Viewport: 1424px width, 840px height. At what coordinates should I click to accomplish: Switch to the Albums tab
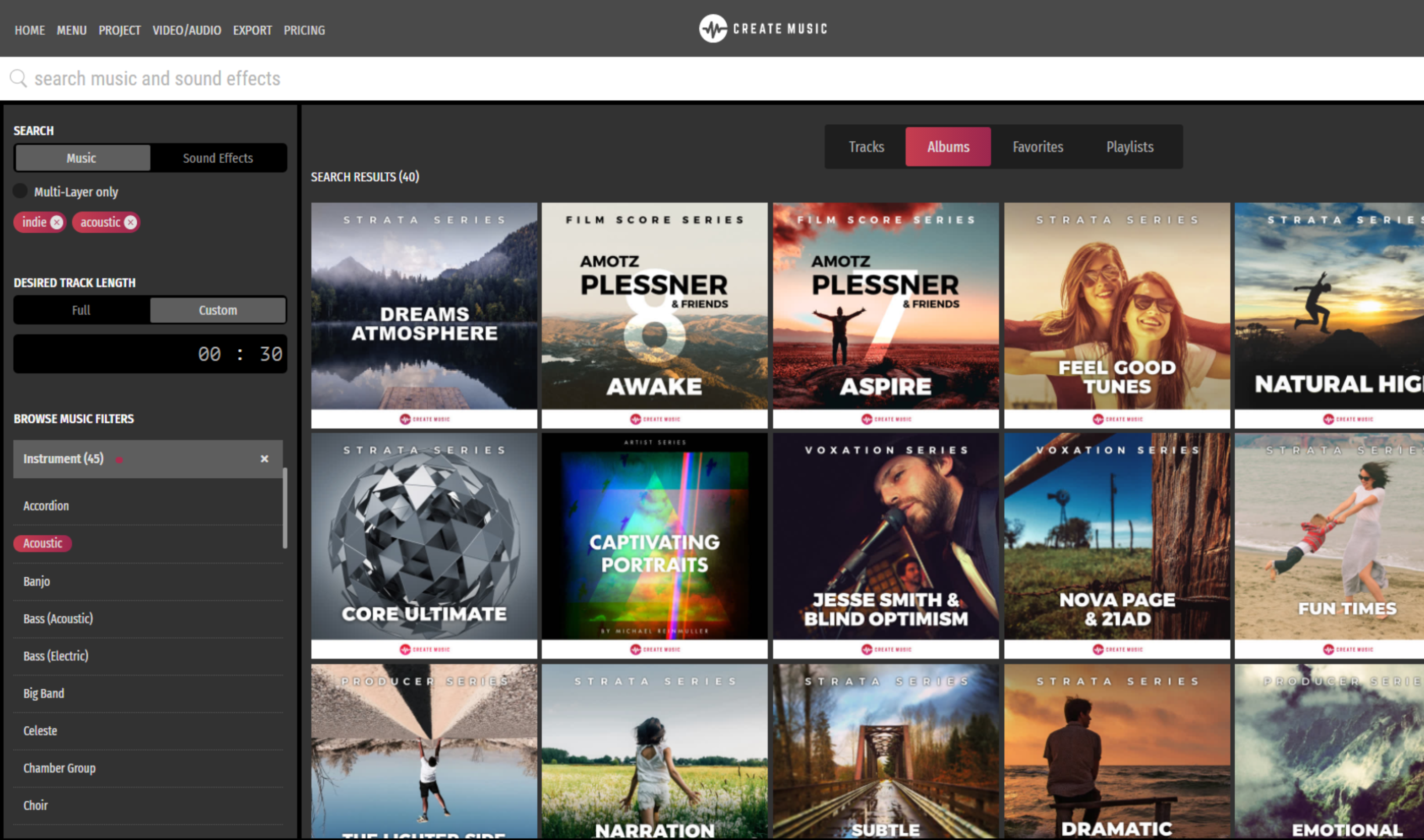point(948,147)
